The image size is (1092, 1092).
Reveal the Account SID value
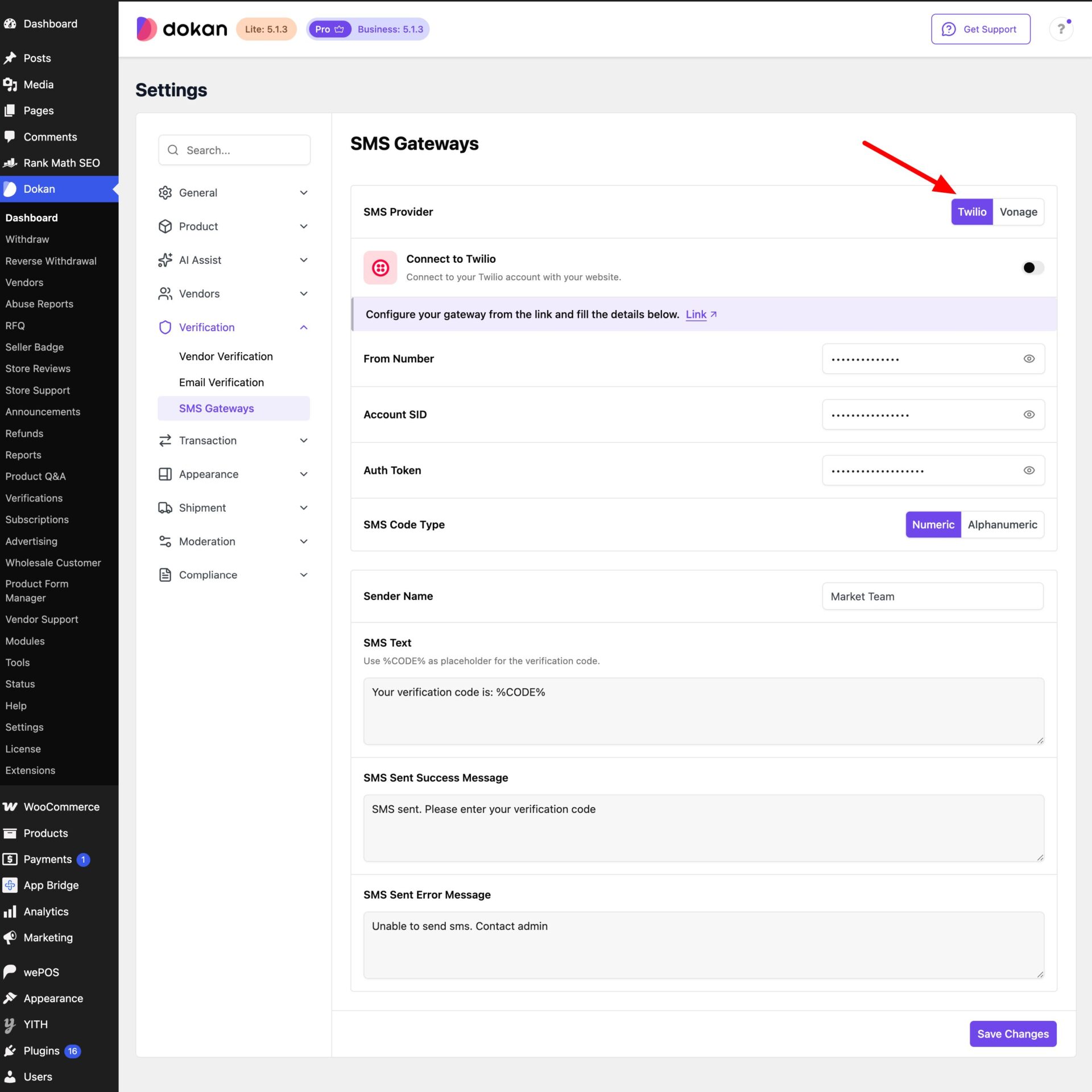(1029, 414)
